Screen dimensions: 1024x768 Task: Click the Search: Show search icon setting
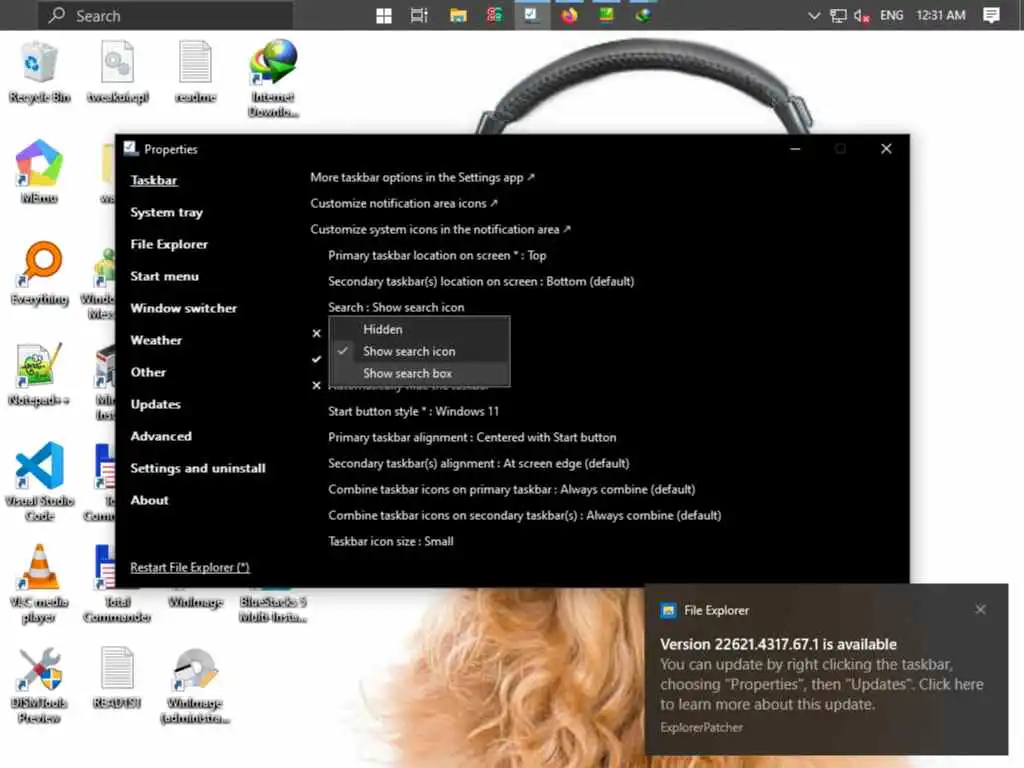(x=396, y=308)
